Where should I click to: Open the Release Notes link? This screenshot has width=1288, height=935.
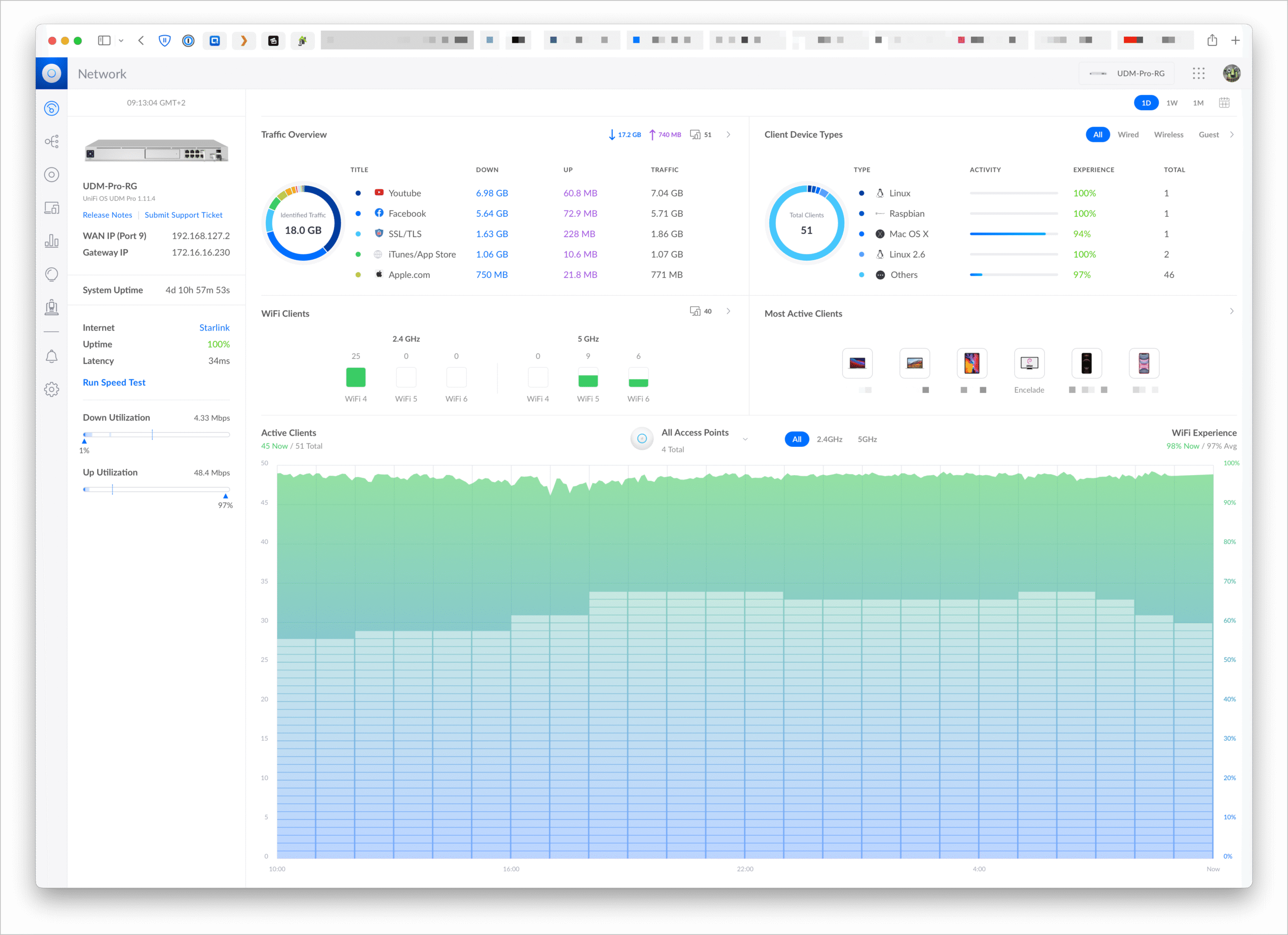(x=107, y=215)
